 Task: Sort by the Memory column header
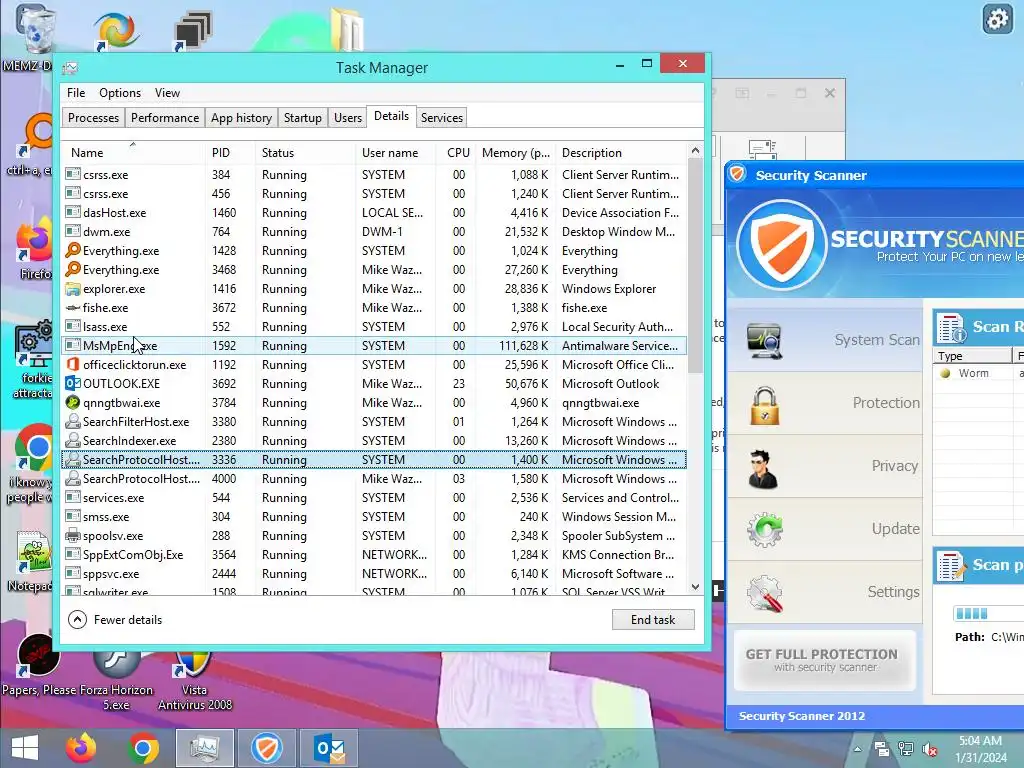tap(515, 152)
